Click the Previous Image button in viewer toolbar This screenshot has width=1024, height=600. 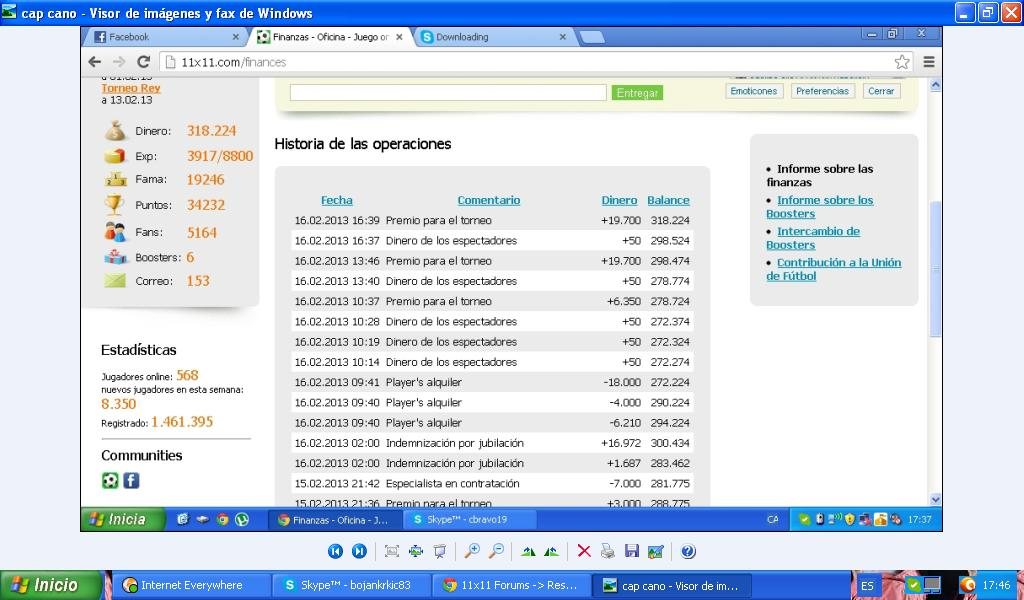[335, 551]
